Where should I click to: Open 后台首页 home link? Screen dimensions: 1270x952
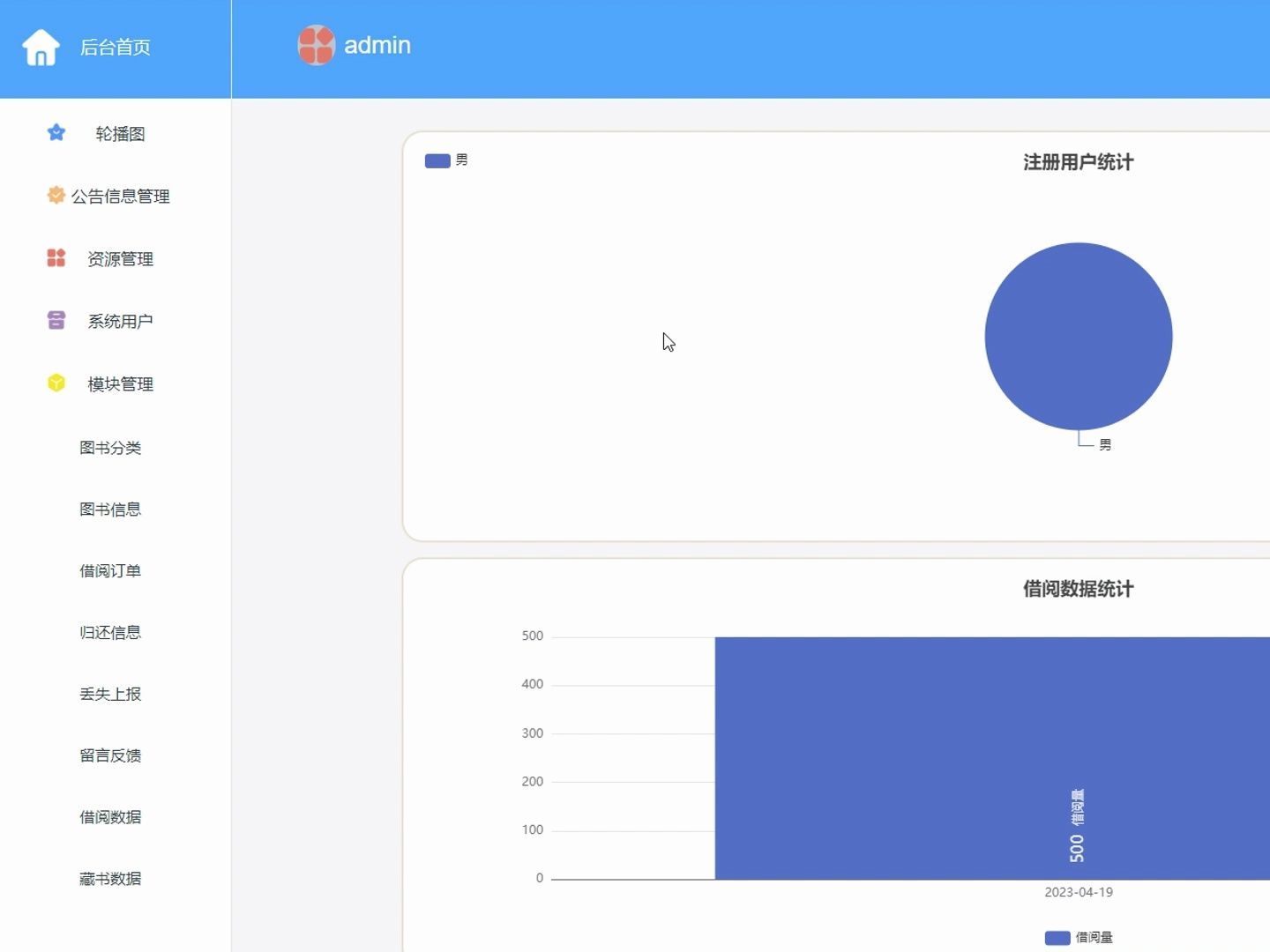(x=115, y=48)
